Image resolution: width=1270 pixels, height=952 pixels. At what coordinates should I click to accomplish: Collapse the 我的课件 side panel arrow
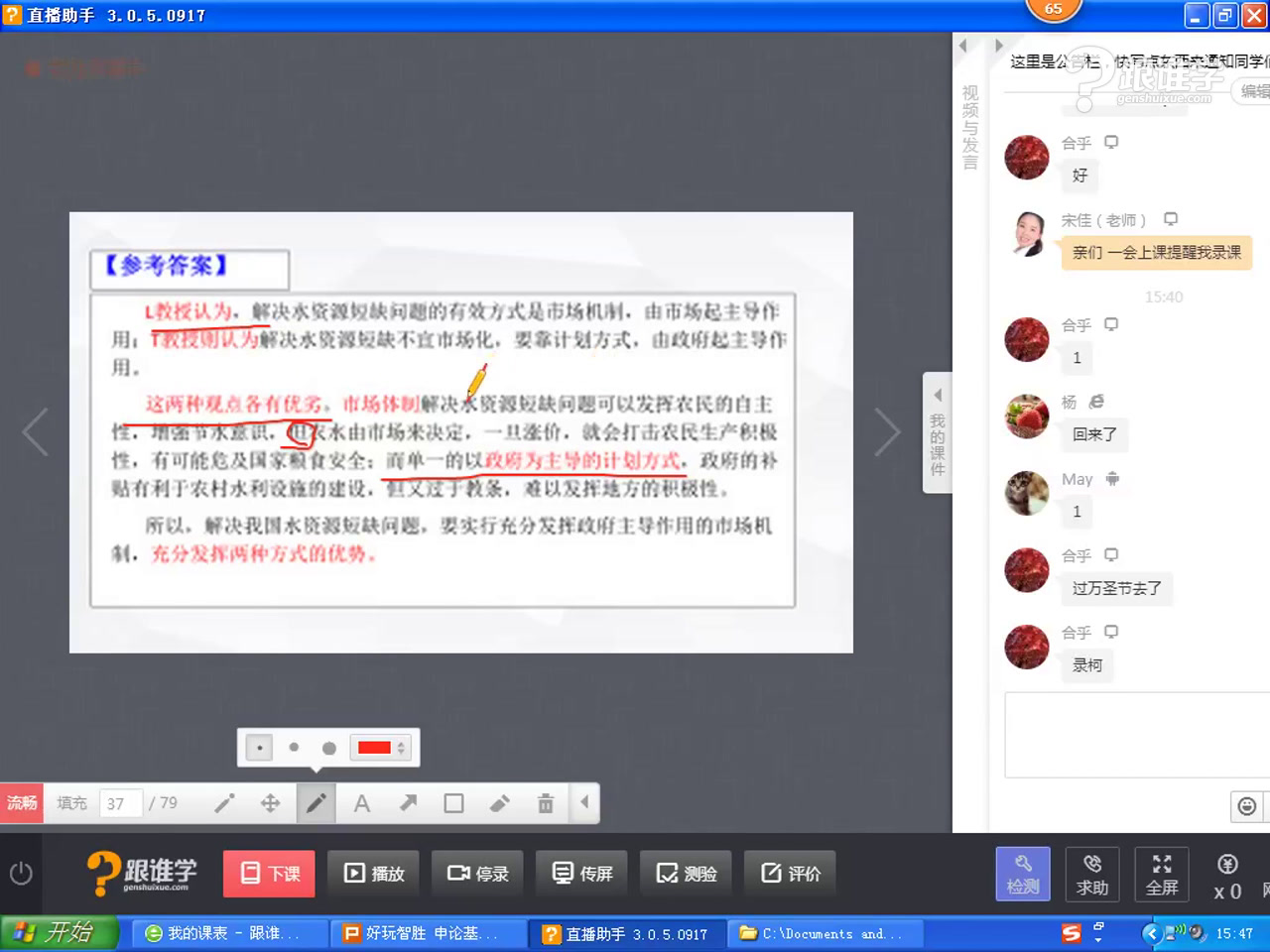click(x=938, y=395)
